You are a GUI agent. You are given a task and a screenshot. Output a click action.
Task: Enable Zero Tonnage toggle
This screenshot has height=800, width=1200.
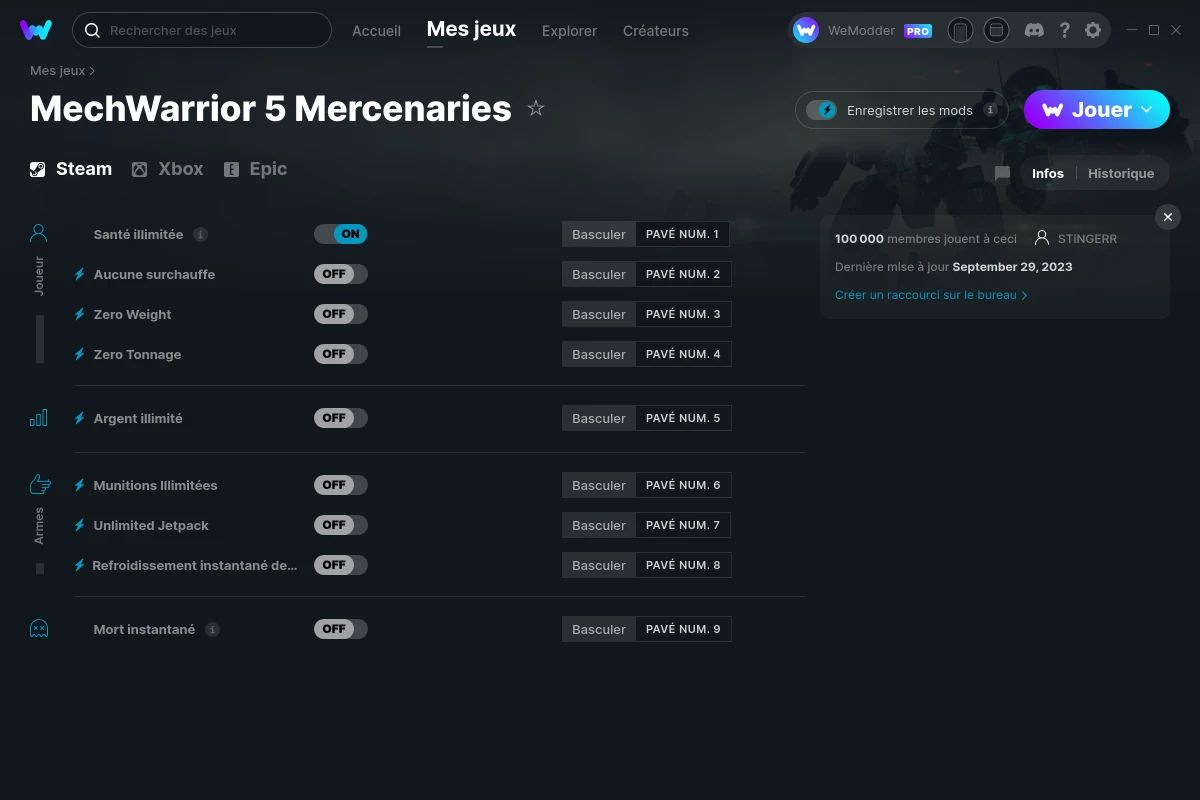(x=341, y=354)
